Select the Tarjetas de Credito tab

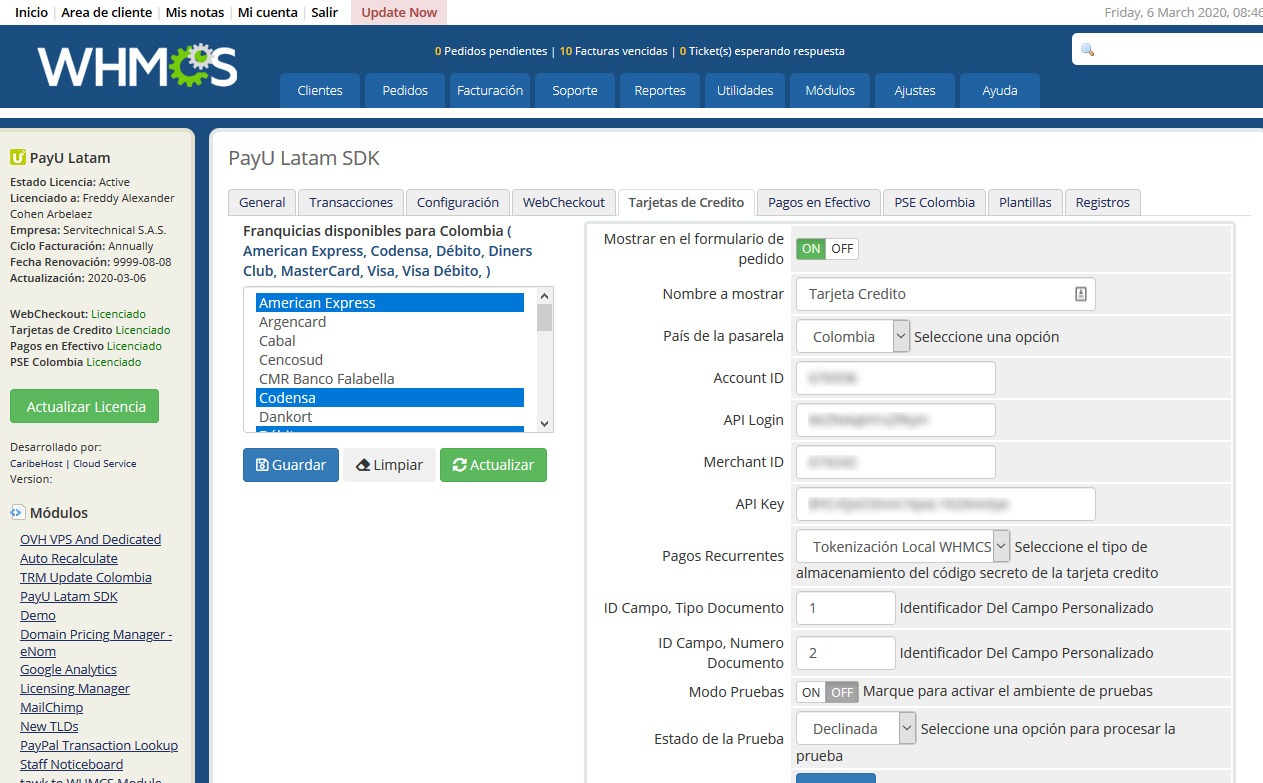pos(686,202)
